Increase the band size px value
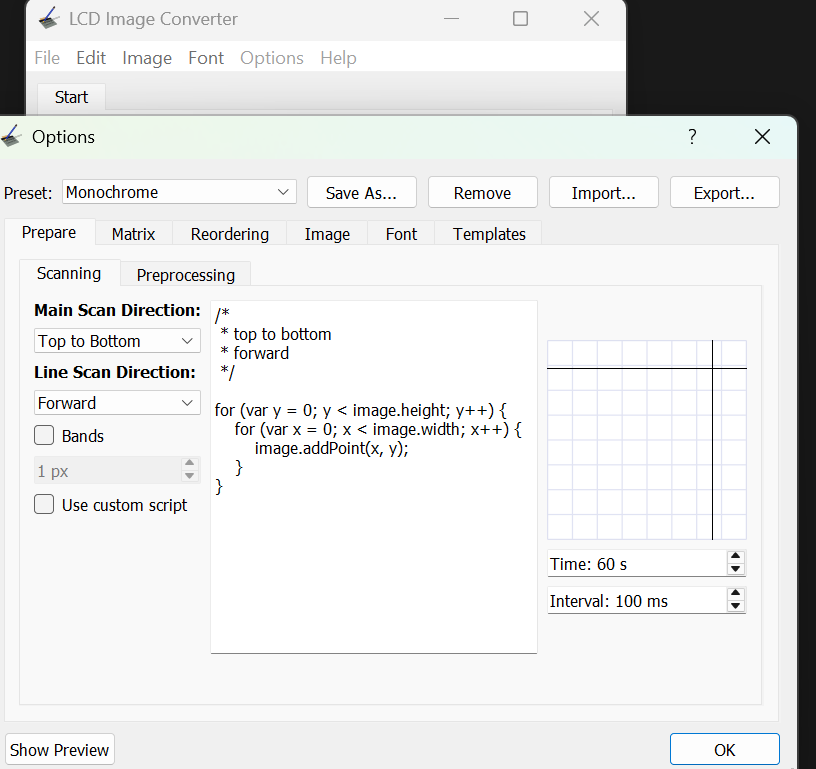 [x=189, y=463]
